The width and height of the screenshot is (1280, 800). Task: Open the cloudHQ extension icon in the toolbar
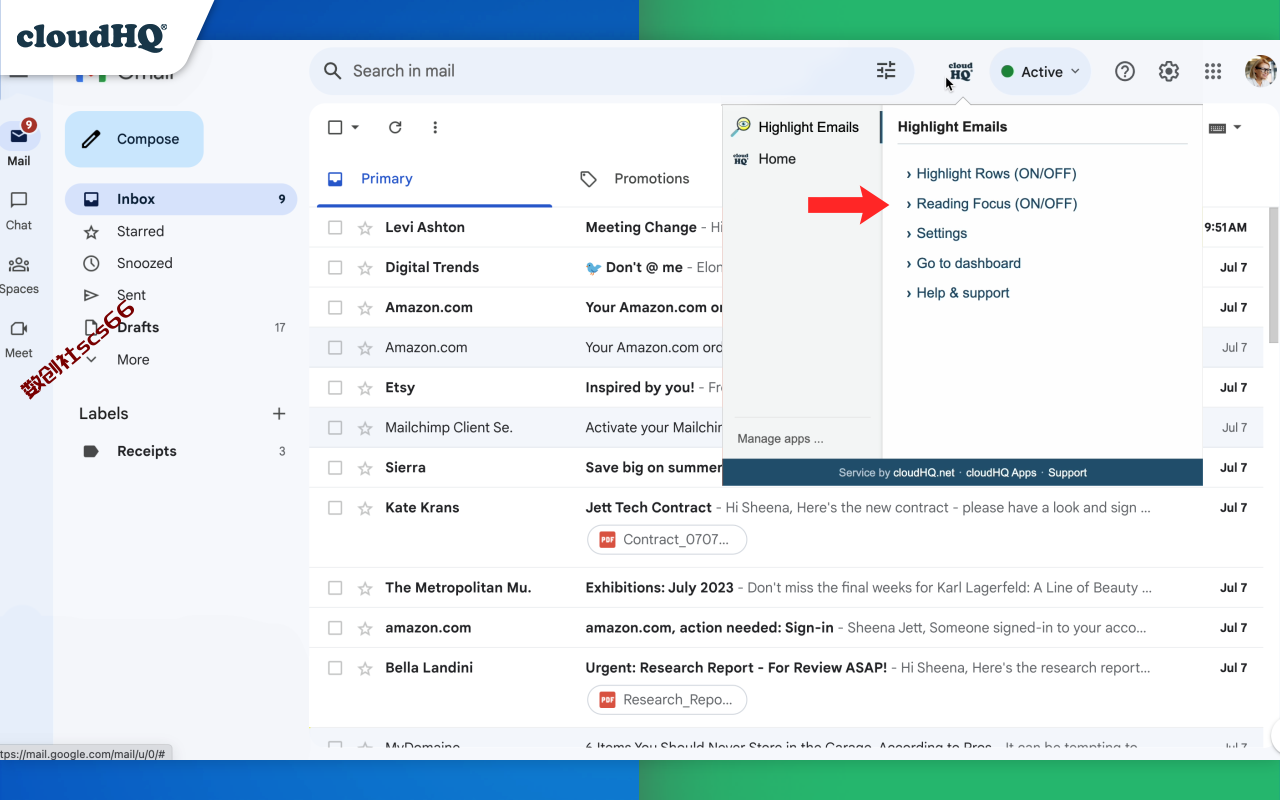pyautogui.click(x=960, y=72)
